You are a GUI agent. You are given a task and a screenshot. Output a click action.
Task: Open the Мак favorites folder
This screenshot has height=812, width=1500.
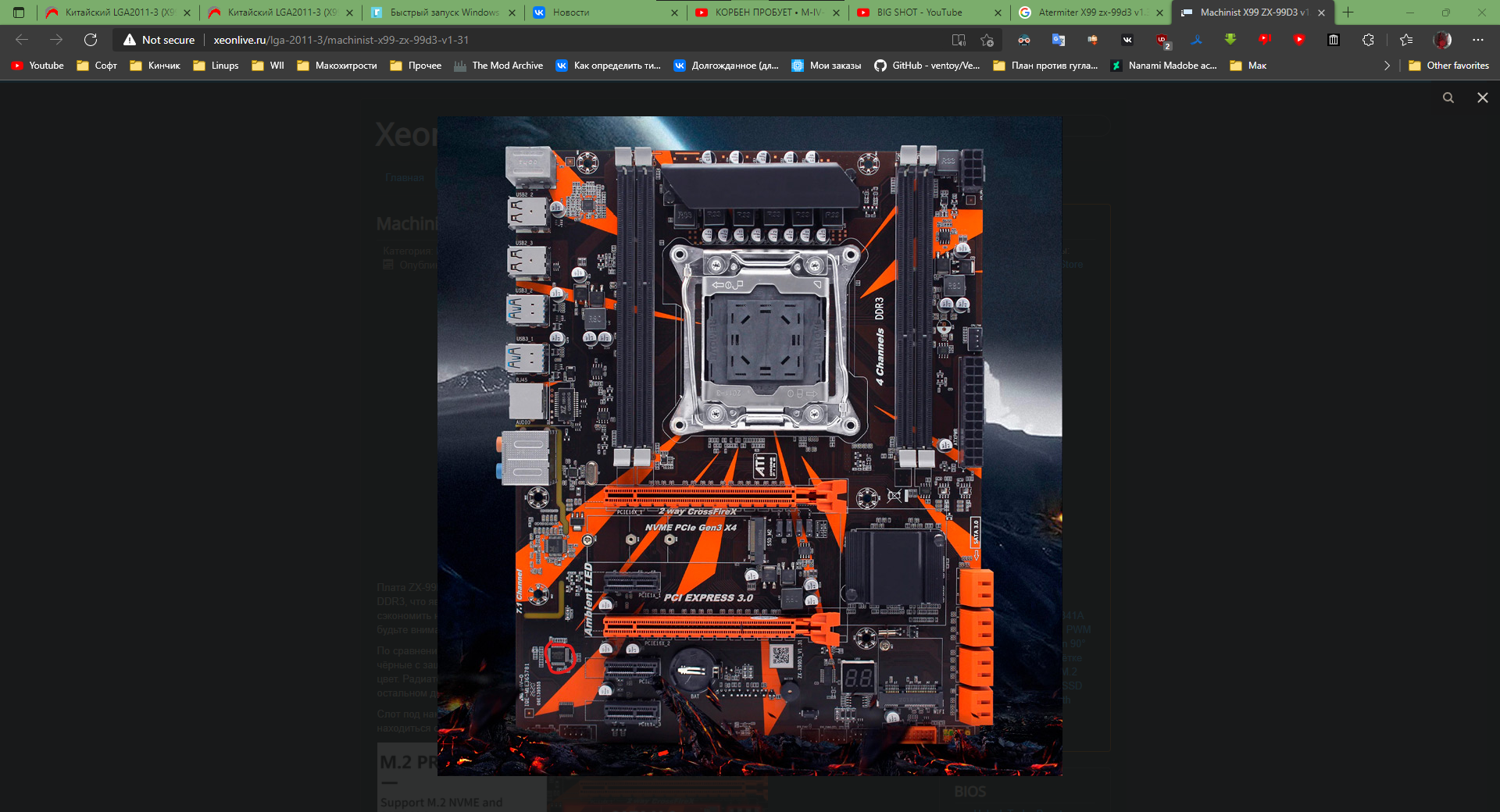click(x=1248, y=66)
